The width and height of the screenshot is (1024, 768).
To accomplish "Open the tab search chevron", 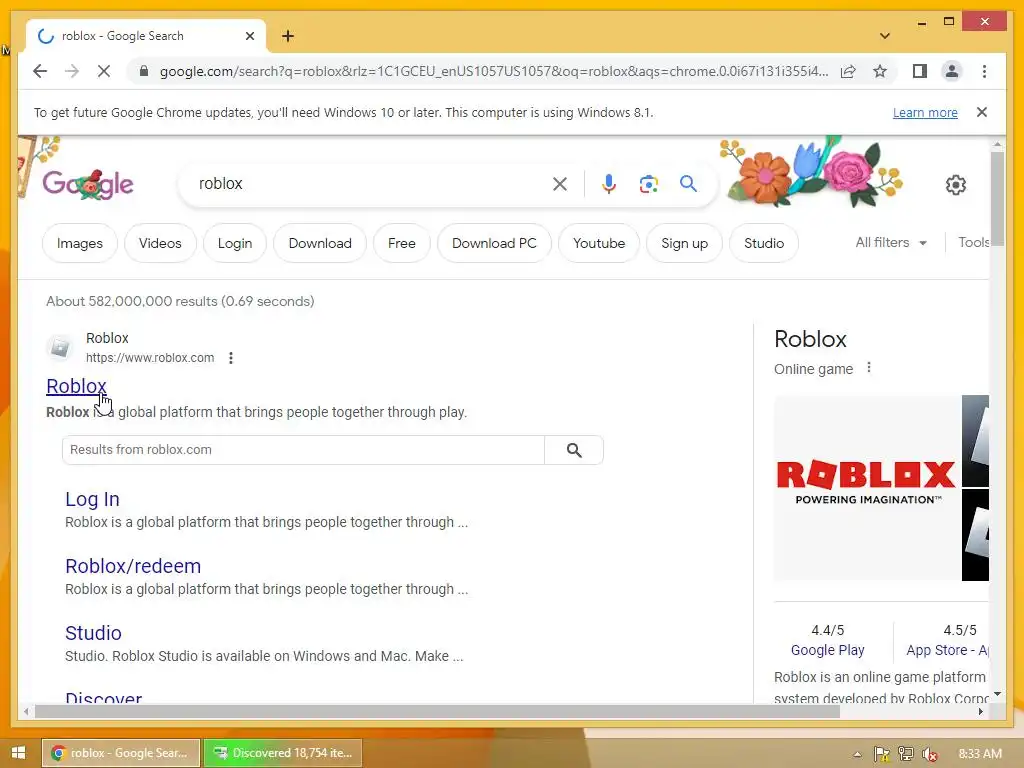I will click(x=885, y=36).
